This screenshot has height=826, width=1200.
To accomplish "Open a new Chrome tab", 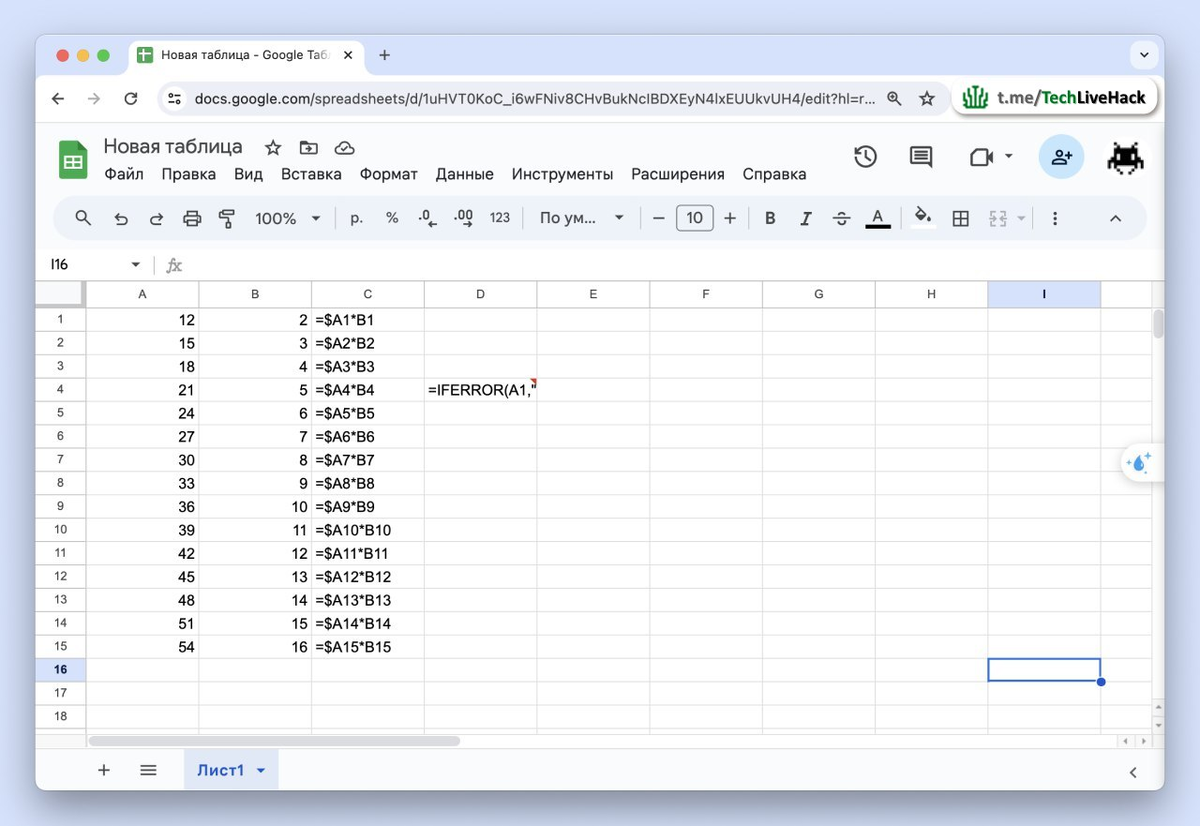I will (384, 55).
